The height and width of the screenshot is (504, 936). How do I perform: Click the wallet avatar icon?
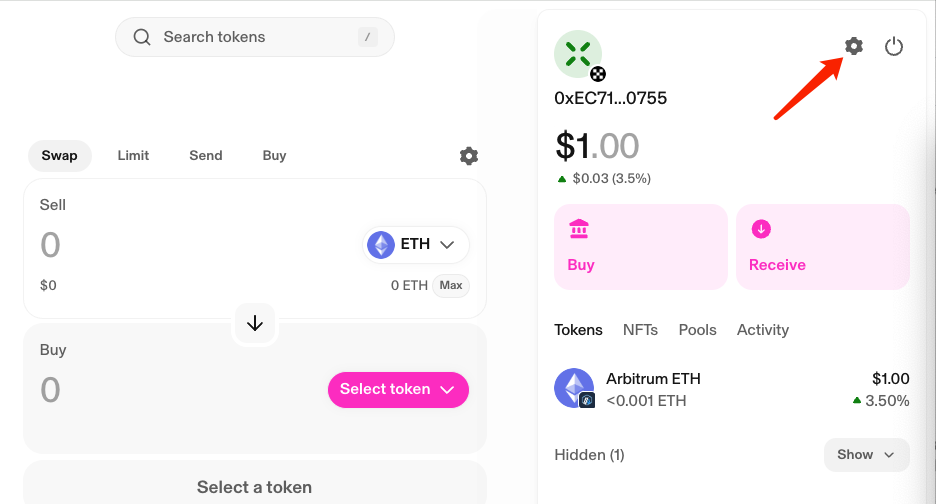point(578,54)
